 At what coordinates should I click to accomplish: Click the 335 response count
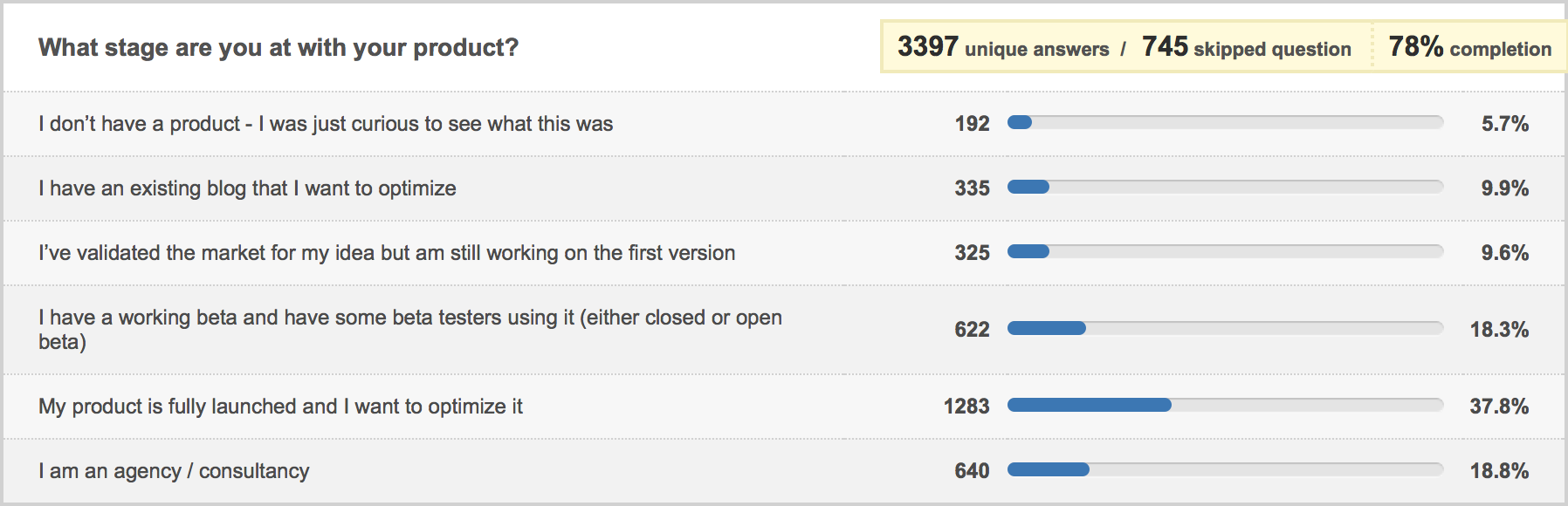pyautogui.click(x=972, y=188)
